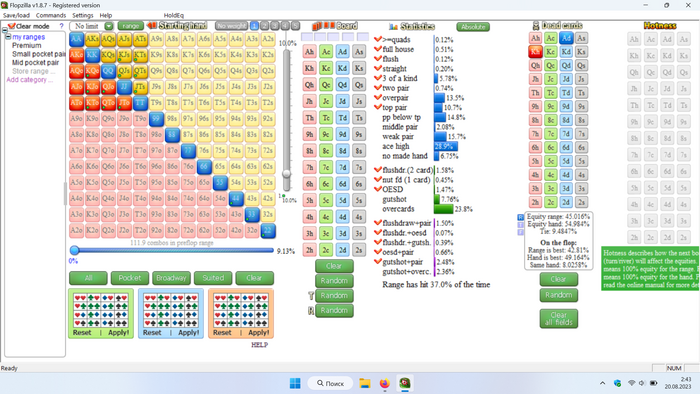Select Jc in the Board card grid
The height and width of the screenshot is (394, 700).
[326, 101]
